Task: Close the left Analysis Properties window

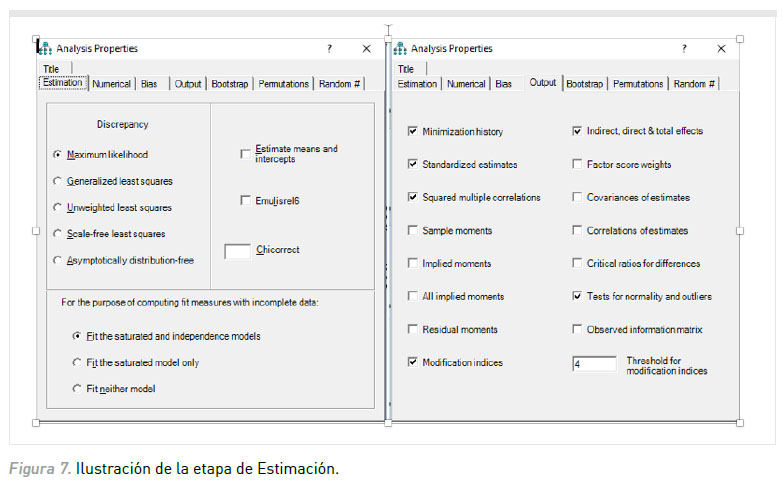Action: (367, 48)
